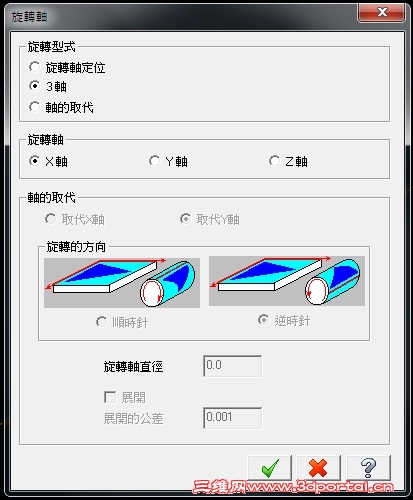Viewport: 413px width, 500px height.
Task: Open help with the question mark button
Action: coord(369,468)
